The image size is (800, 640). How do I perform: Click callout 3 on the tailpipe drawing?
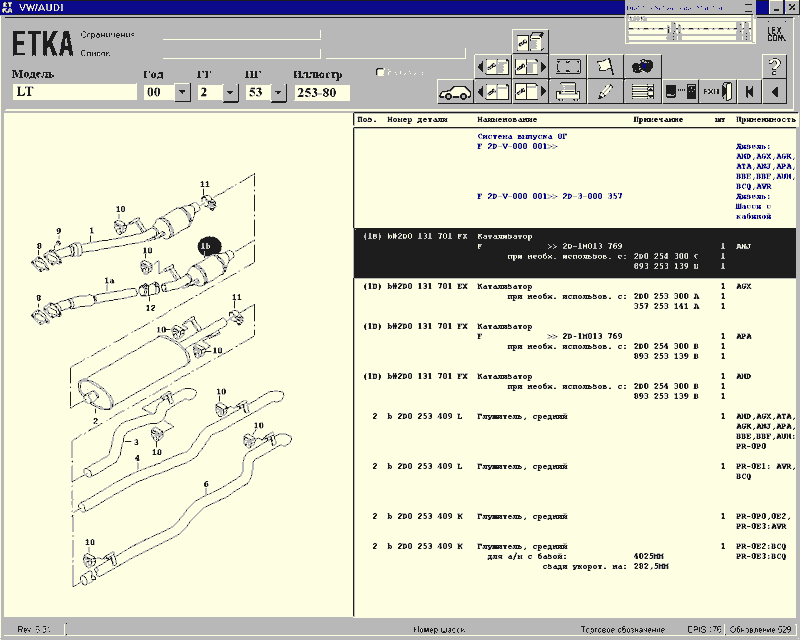[x=136, y=442]
